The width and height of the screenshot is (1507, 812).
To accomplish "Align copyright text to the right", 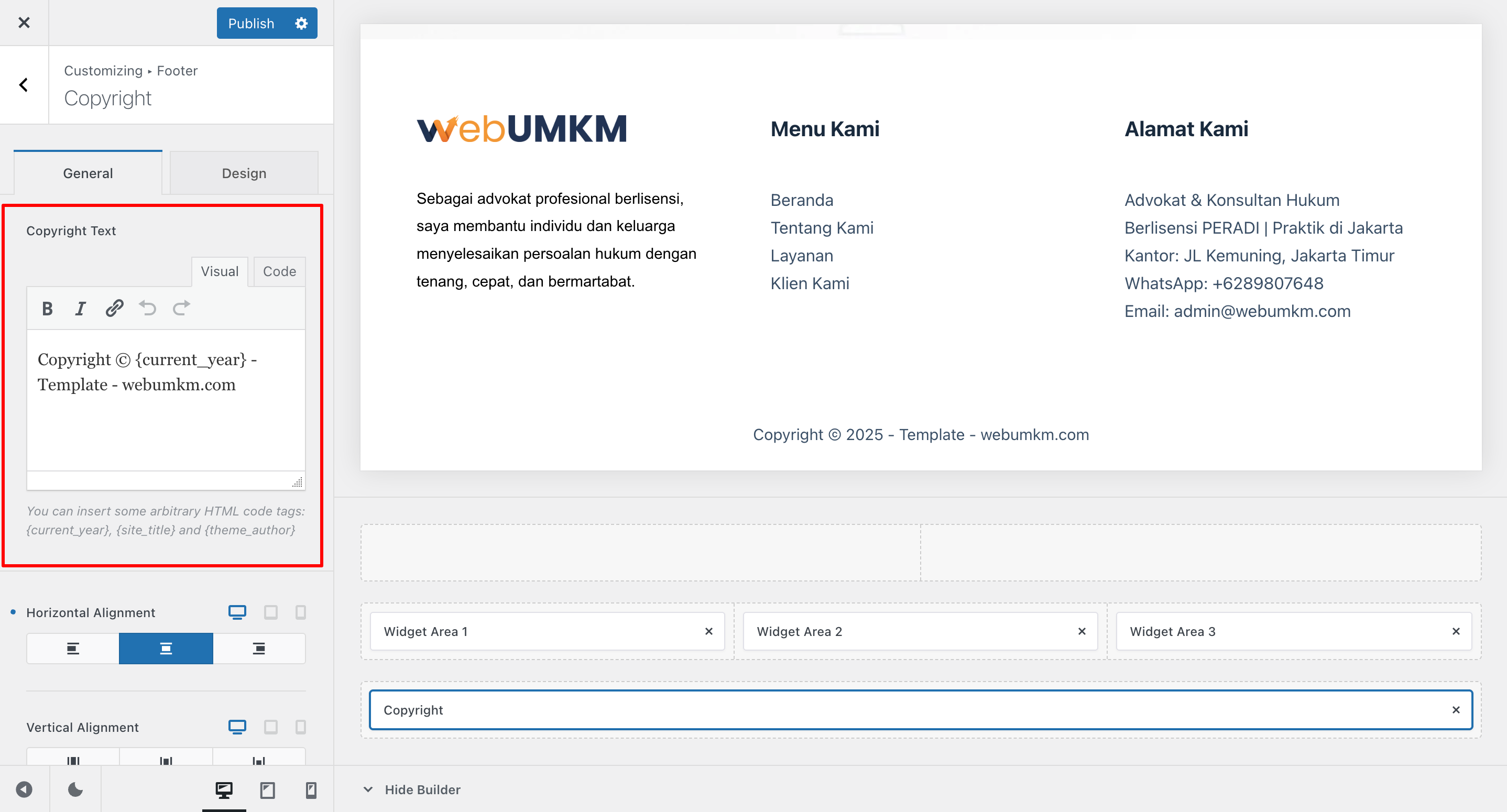I will [x=258, y=648].
